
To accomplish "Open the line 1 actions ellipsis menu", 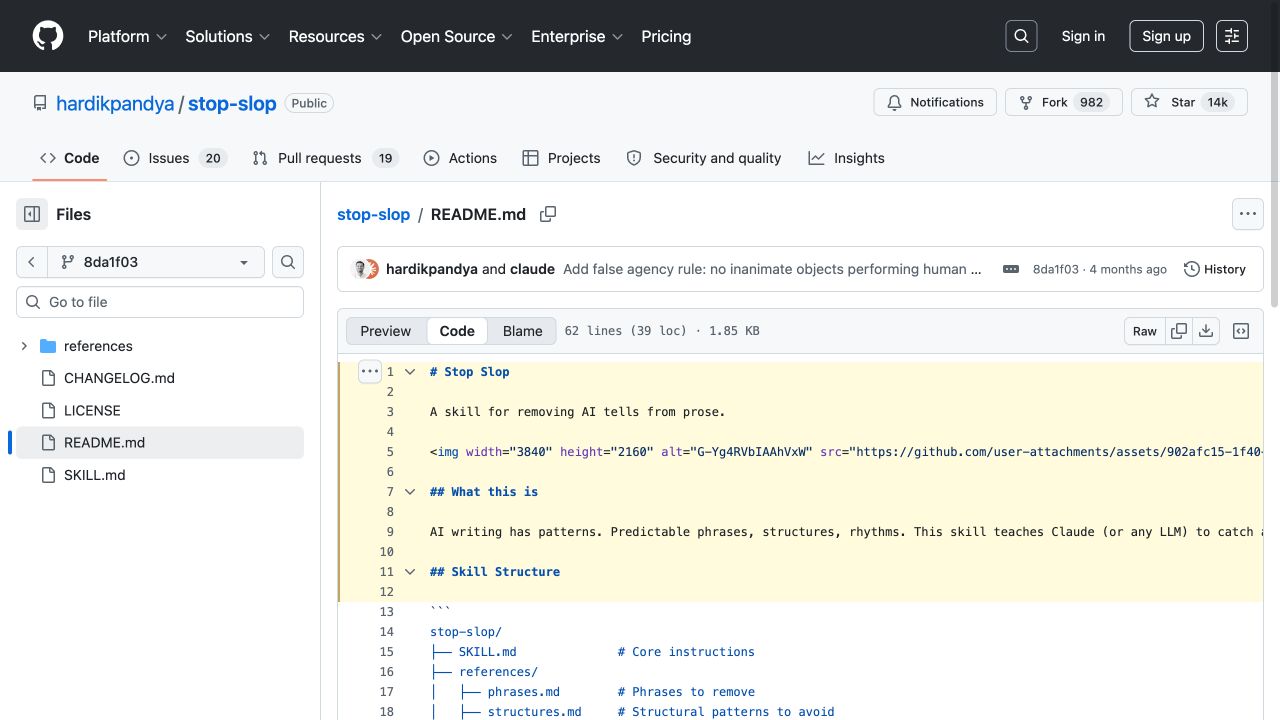I will pos(369,371).
